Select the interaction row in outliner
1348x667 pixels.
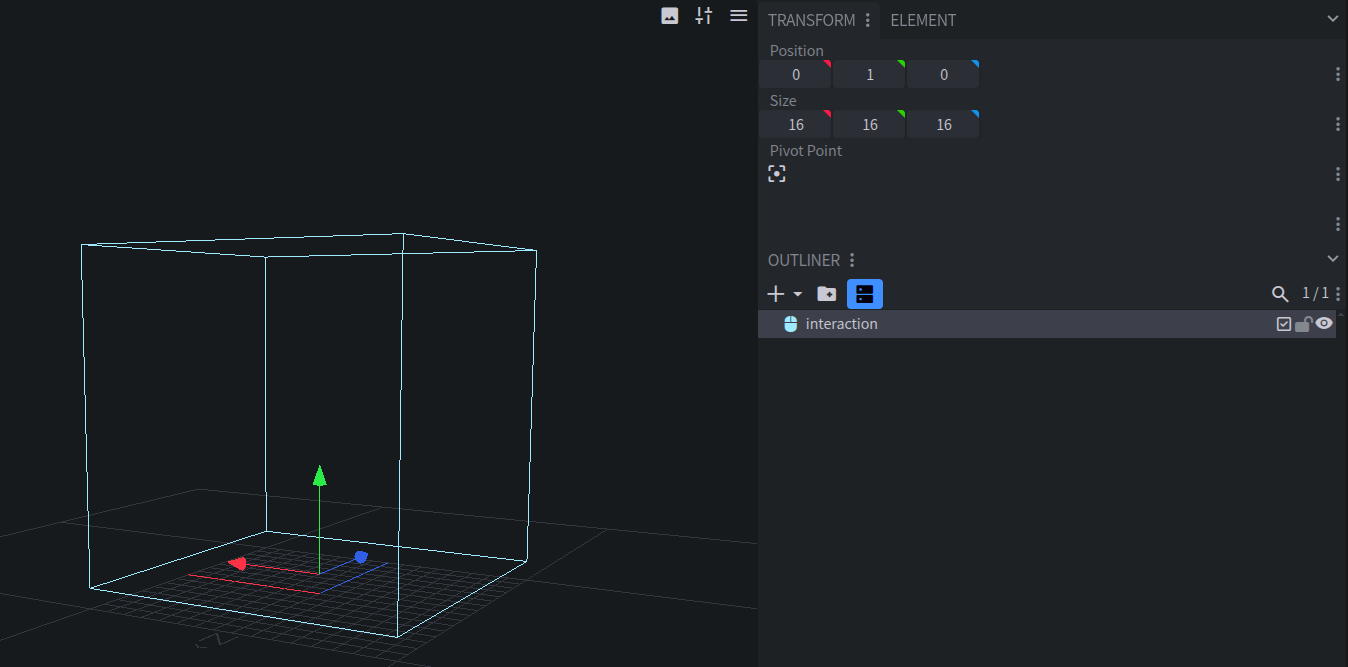pyautogui.click(x=1047, y=324)
